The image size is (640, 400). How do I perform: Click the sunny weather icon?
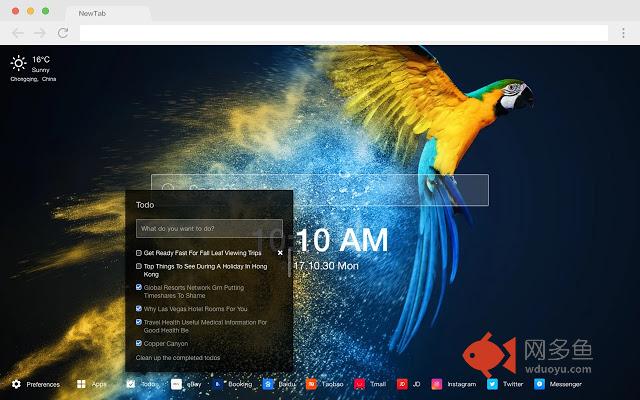click(18, 63)
